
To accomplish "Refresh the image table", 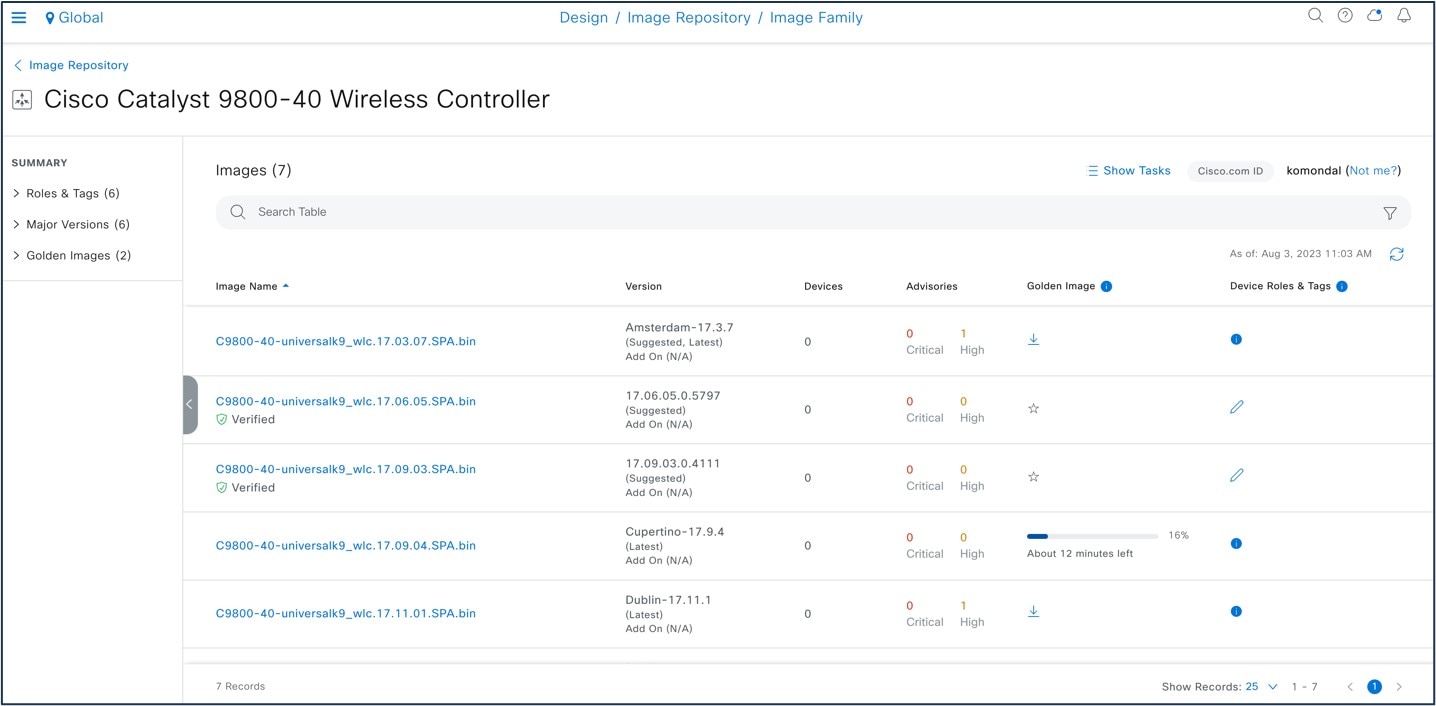I will point(1397,254).
